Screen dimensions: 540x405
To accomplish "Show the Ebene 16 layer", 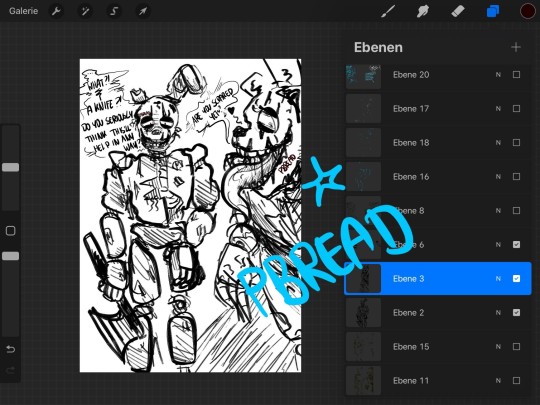I will [516, 177].
